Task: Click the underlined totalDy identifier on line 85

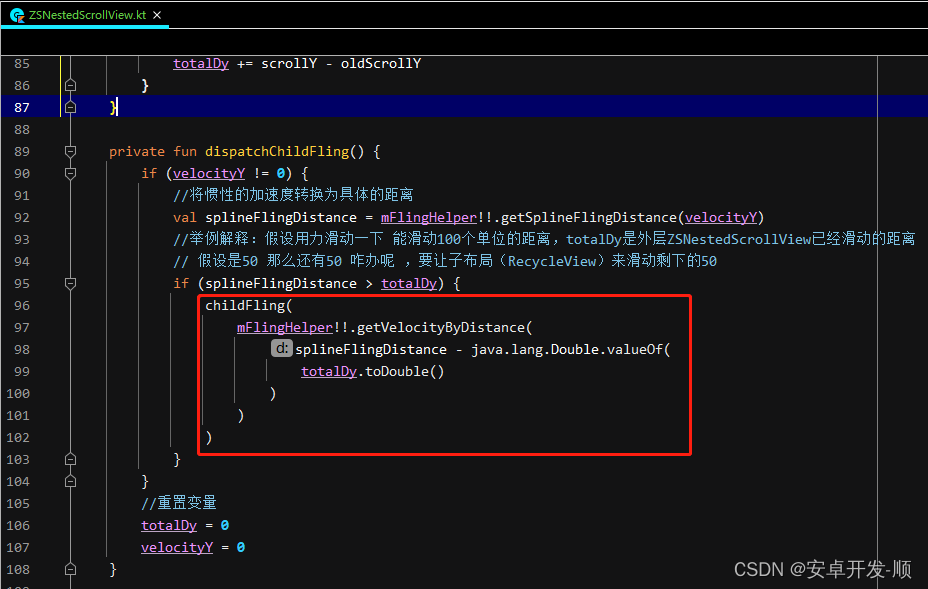Action: pos(201,63)
